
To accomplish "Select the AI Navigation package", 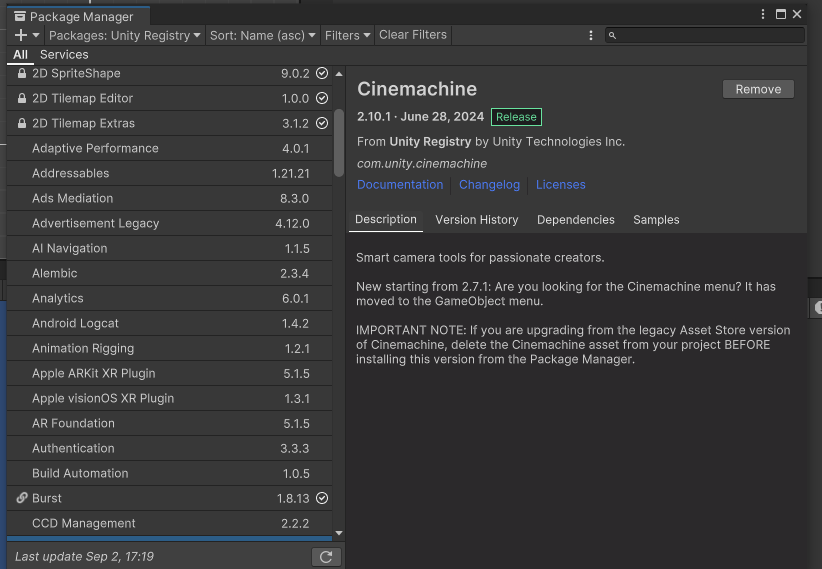I will (169, 249).
